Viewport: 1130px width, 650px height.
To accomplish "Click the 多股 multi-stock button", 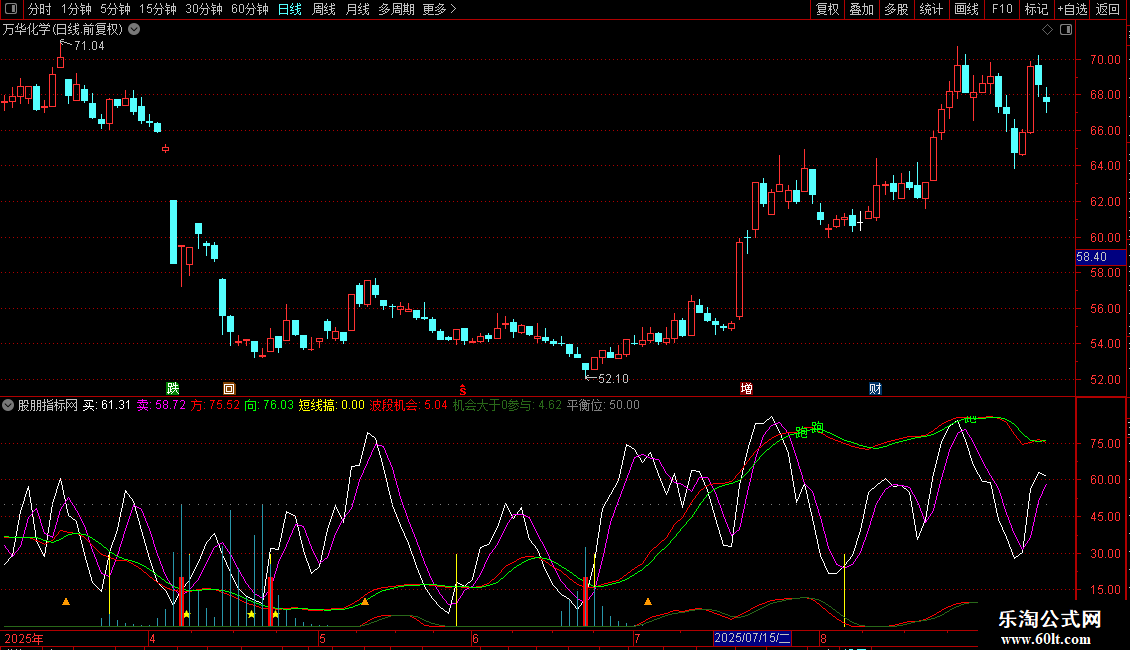I will [896, 9].
